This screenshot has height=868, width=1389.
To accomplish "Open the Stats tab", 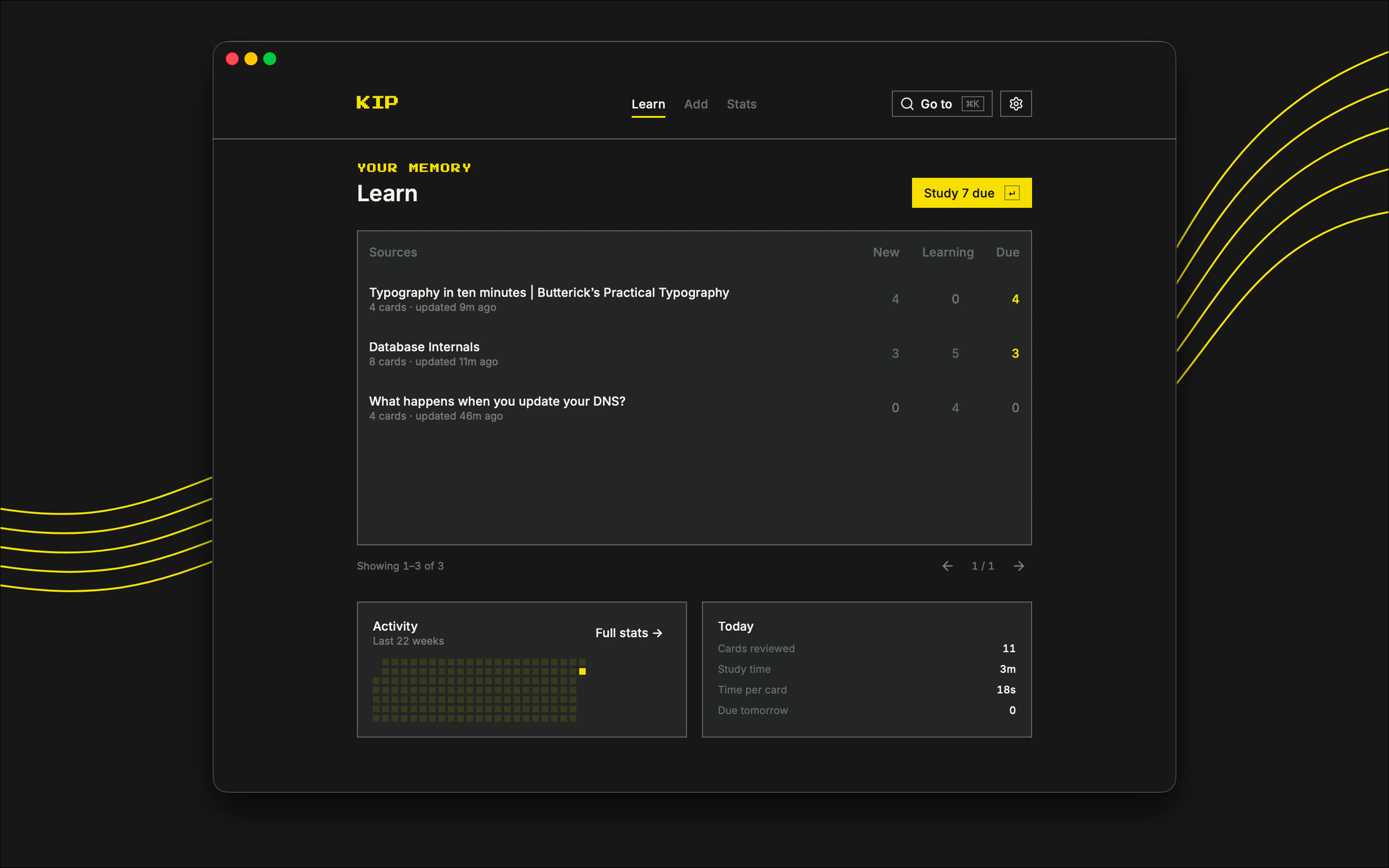I will [x=741, y=104].
